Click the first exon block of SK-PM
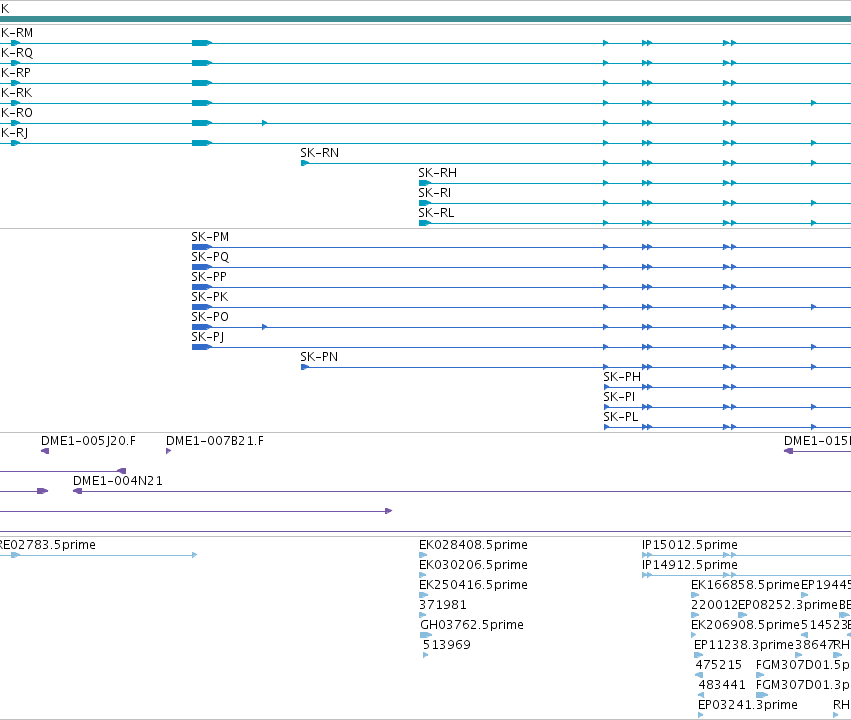 pos(201,247)
